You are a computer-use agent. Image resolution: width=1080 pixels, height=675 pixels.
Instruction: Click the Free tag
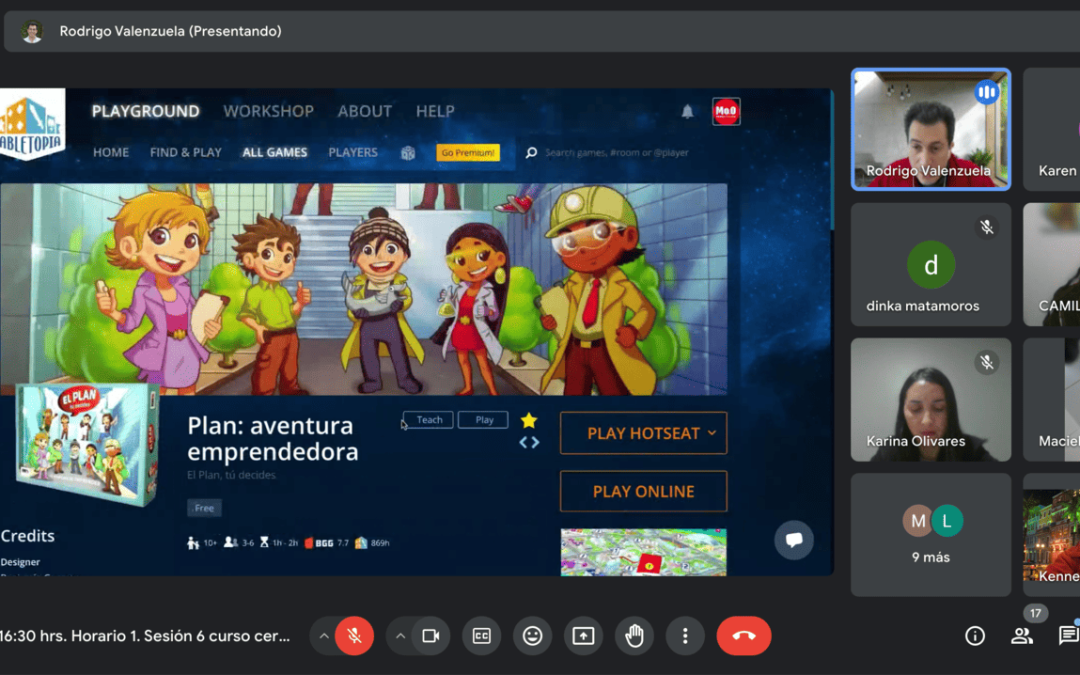pos(205,508)
